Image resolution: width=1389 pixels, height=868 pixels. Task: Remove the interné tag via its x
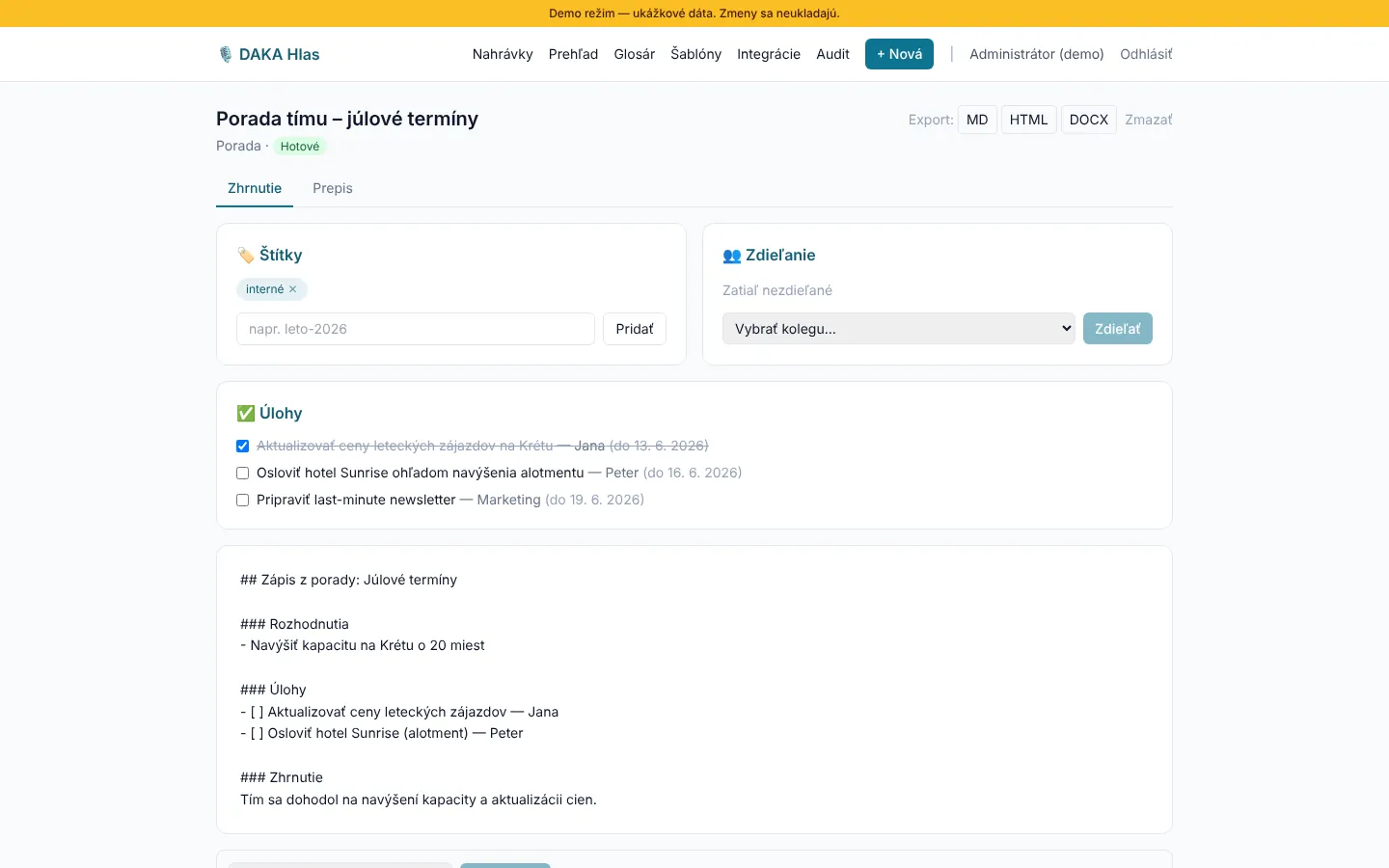293,289
